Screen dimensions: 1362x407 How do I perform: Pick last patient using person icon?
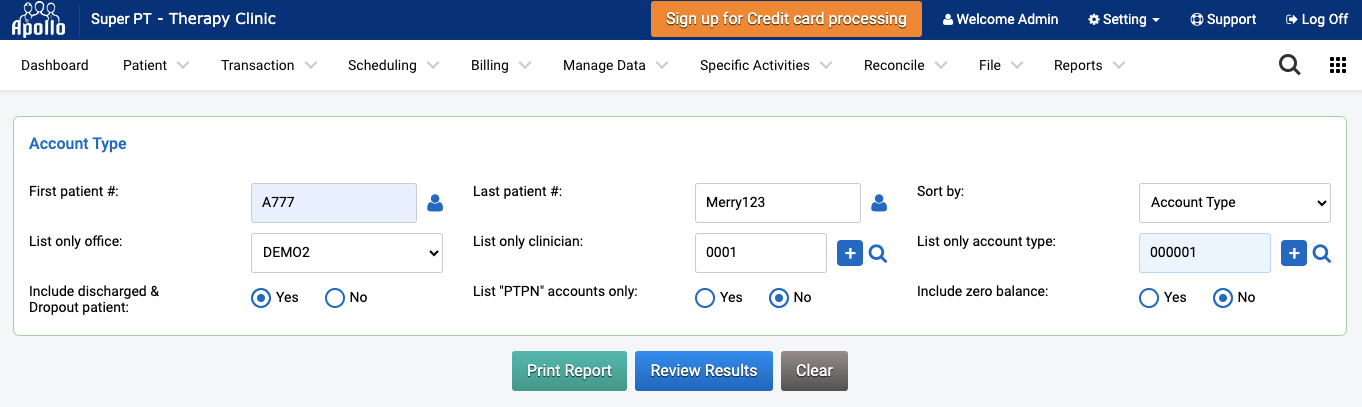tap(879, 203)
